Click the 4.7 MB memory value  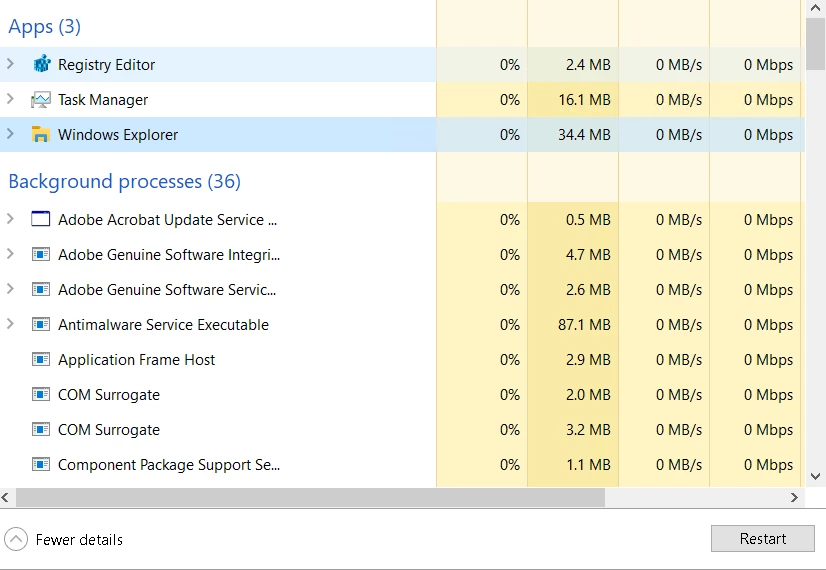point(588,255)
